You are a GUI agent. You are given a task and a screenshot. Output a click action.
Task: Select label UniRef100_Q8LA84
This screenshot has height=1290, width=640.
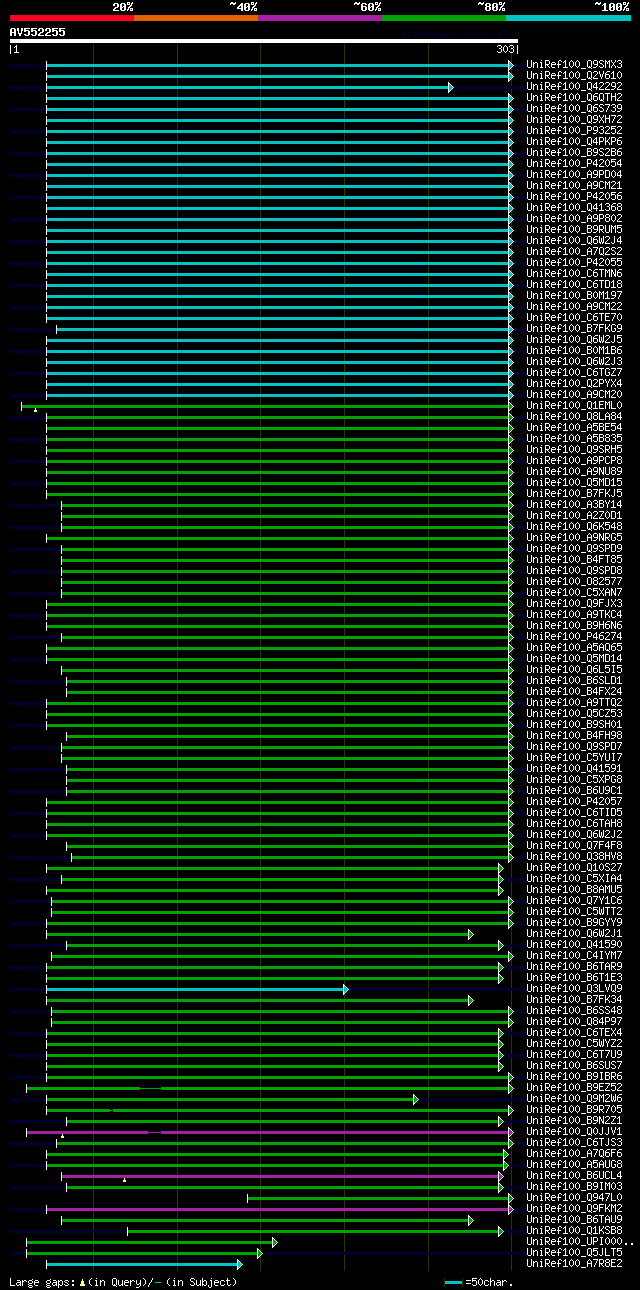tap(574, 417)
